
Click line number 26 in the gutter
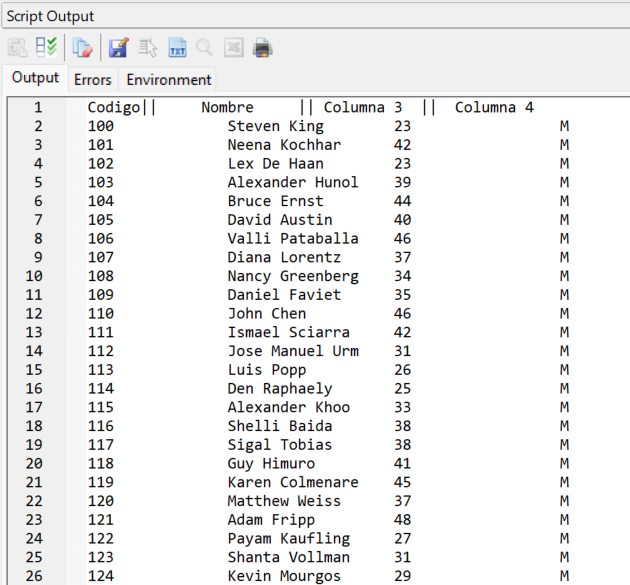point(34,576)
